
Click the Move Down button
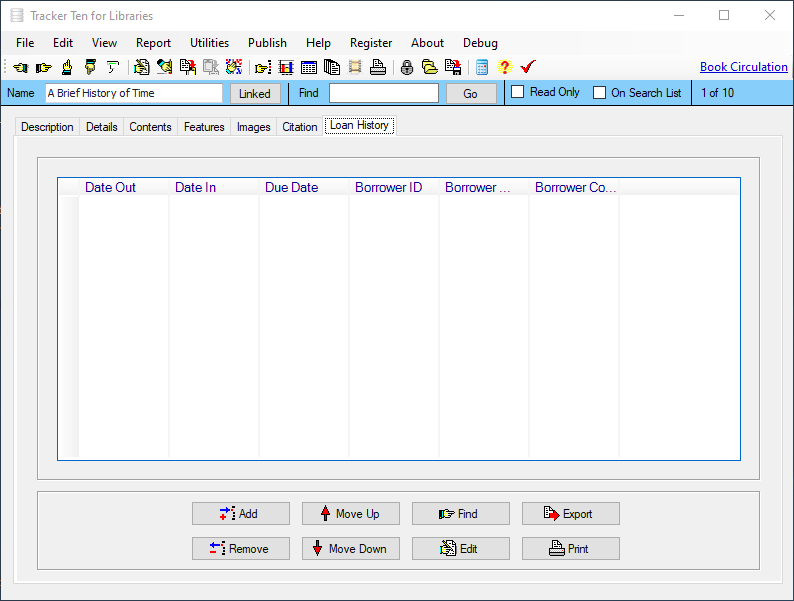click(351, 549)
